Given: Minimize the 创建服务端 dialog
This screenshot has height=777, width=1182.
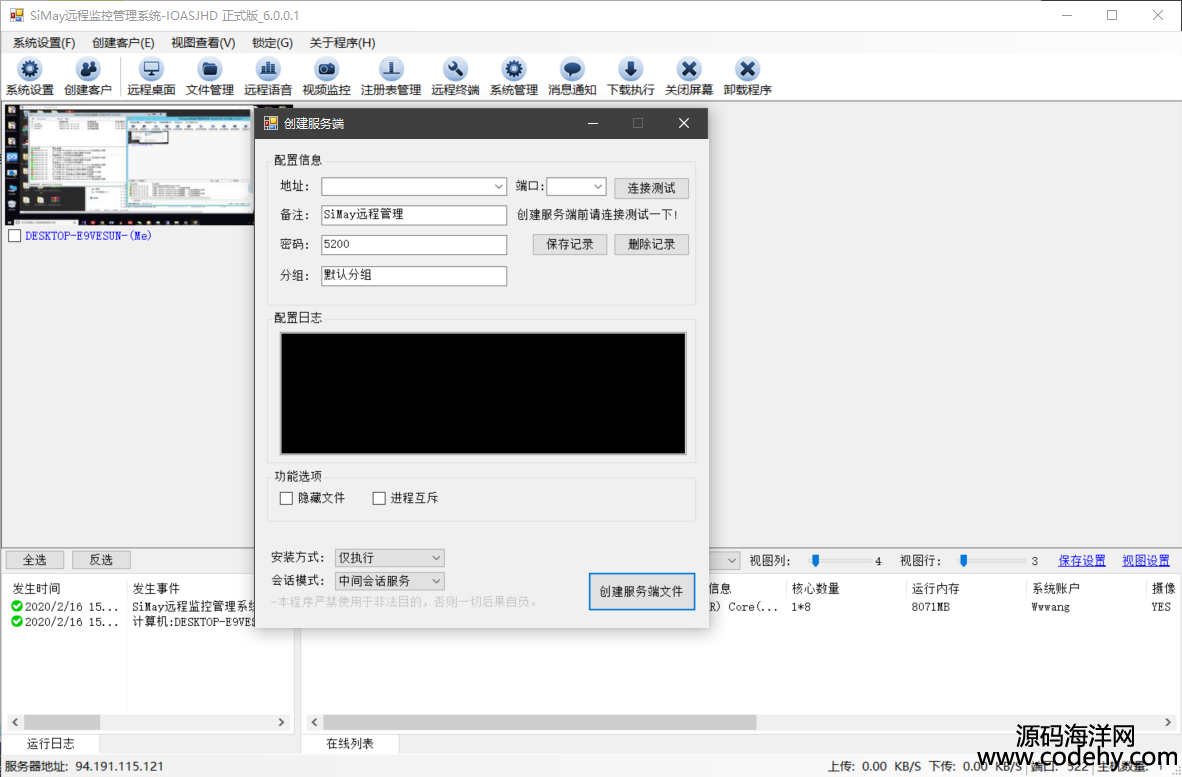Looking at the screenshot, I should [x=593, y=124].
